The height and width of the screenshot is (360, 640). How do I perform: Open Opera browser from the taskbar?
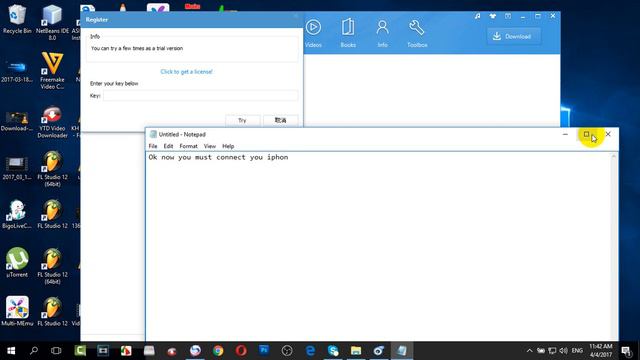tap(241, 351)
